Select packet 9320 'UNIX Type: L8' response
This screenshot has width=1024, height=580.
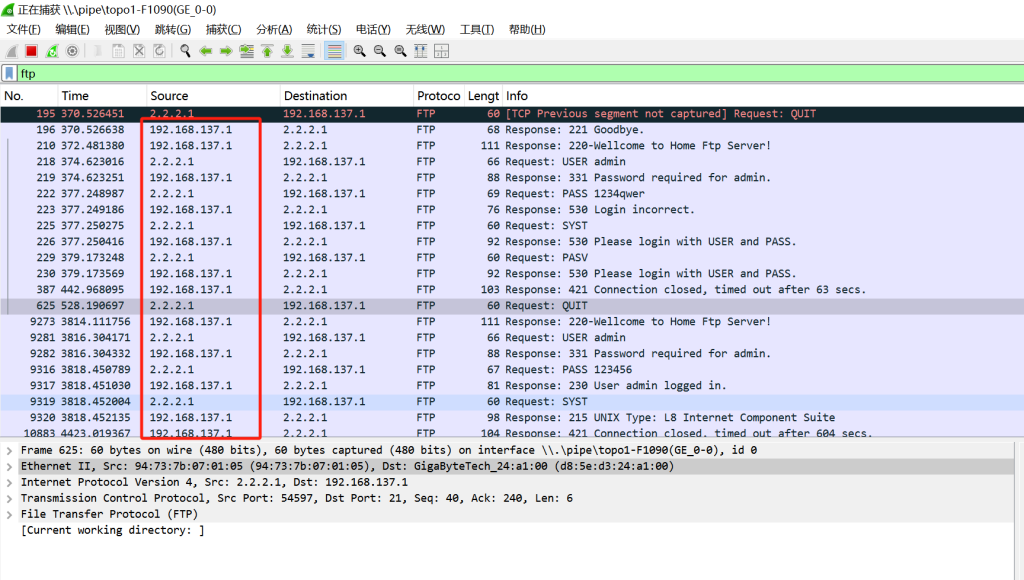pos(512,418)
